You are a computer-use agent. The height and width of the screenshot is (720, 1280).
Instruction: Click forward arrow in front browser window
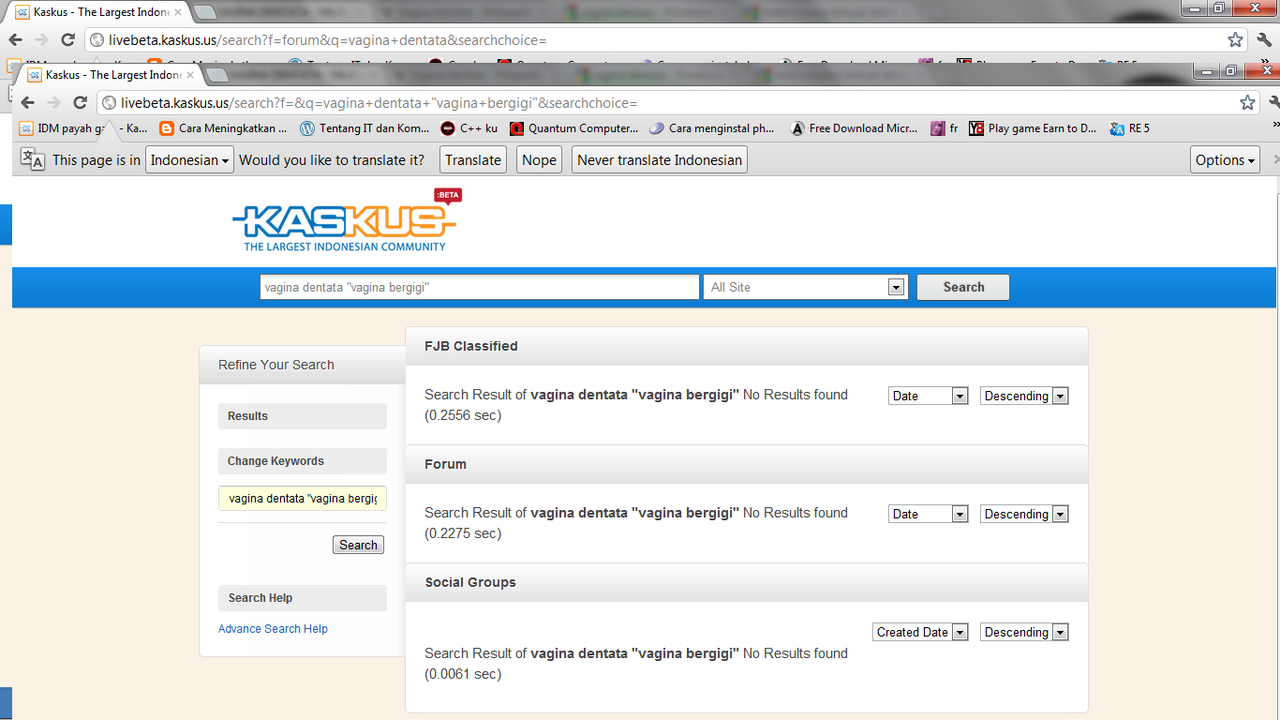pyautogui.click(x=53, y=102)
